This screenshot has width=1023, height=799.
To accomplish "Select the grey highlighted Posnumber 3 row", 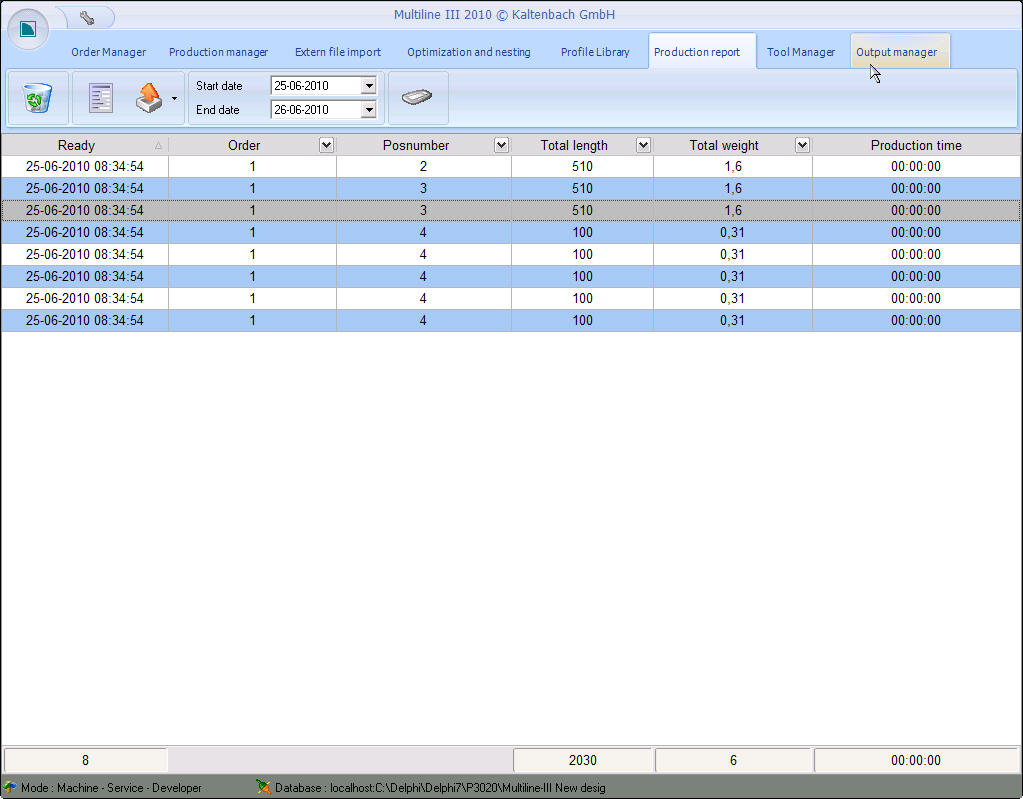I will tap(512, 210).
